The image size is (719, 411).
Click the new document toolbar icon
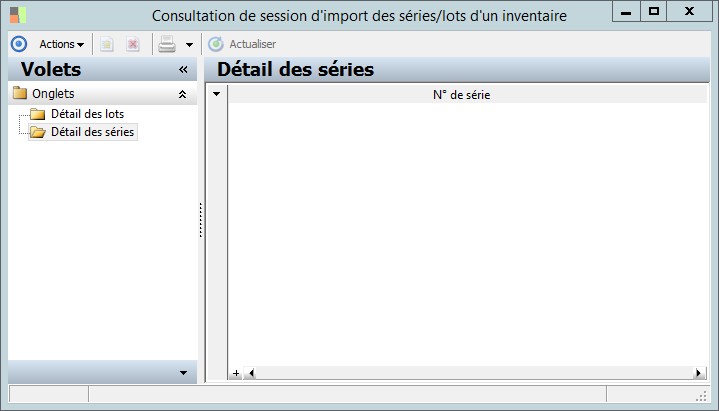coord(106,44)
